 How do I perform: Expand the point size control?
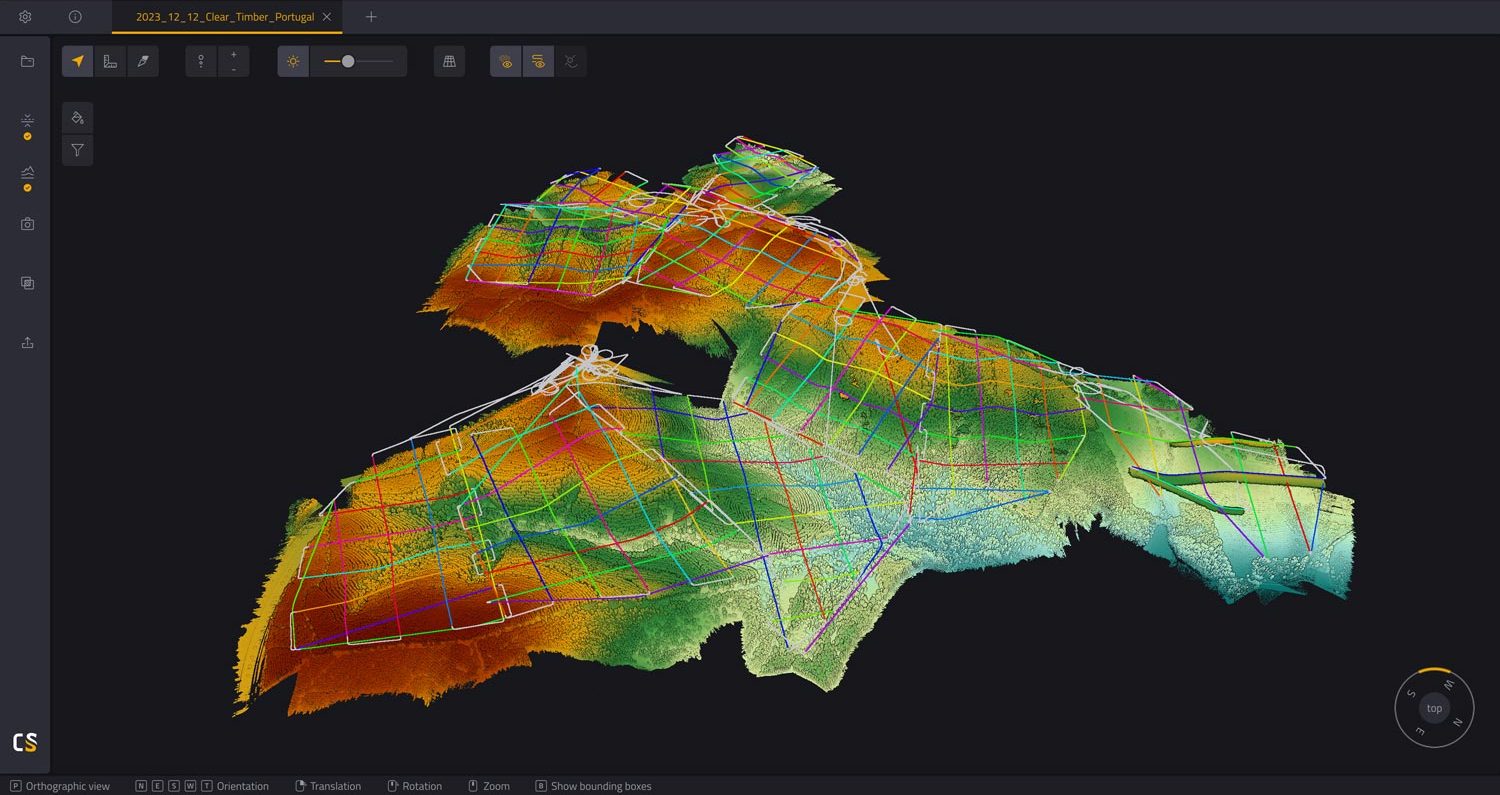233,61
